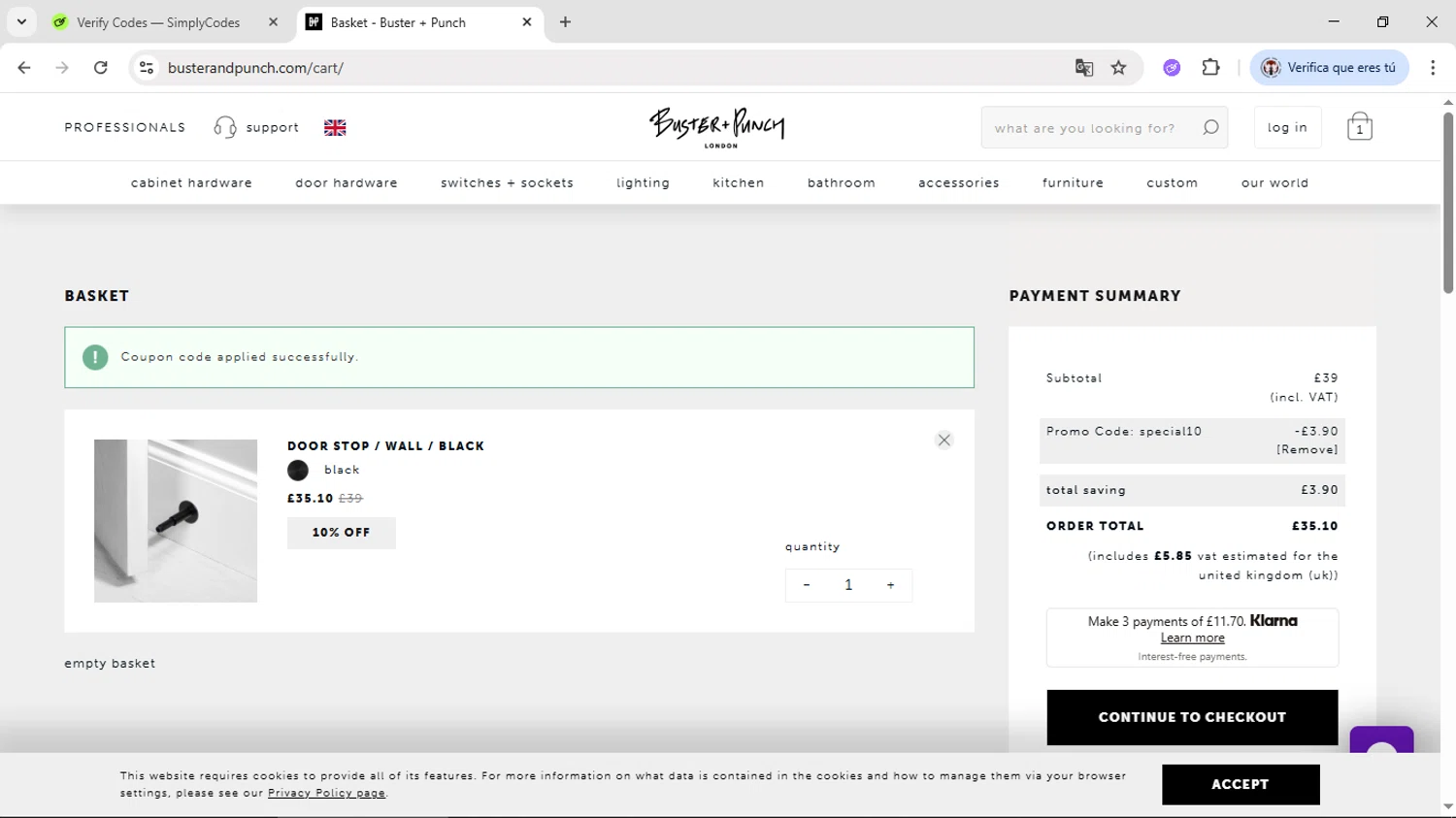Click the Chrome profile Verifica que eres tú
1456x818 pixels.
[x=1329, y=68]
